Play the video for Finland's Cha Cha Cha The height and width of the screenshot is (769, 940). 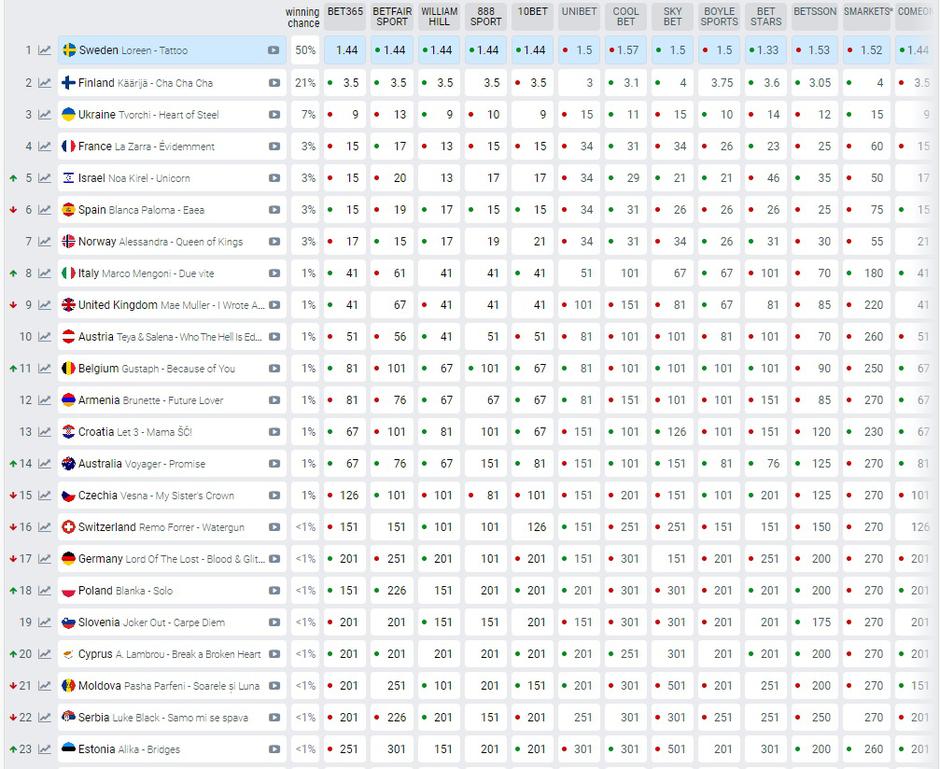(x=274, y=83)
